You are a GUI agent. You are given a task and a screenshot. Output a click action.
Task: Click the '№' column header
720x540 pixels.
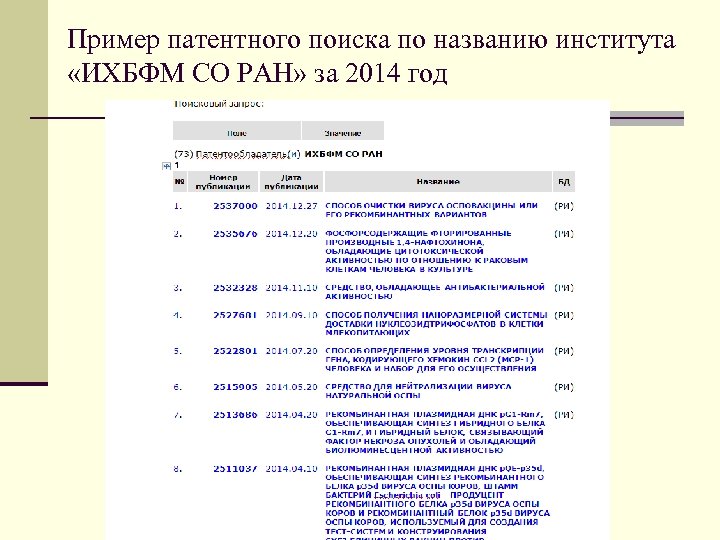pyautogui.click(x=180, y=181)
